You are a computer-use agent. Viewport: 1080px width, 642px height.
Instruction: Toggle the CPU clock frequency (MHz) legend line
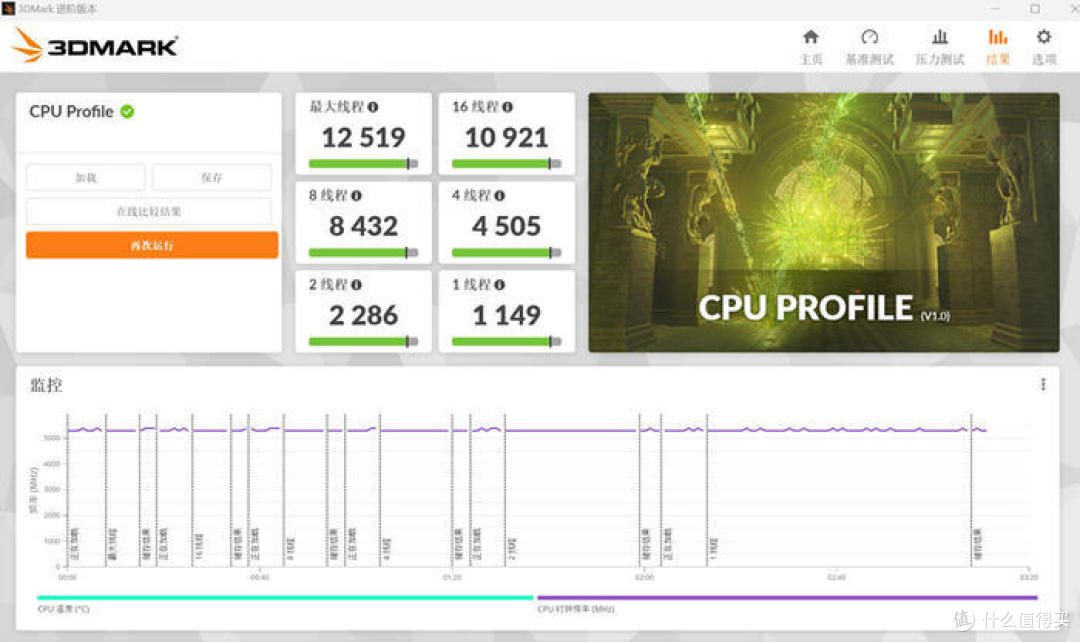tap(787, 598)
